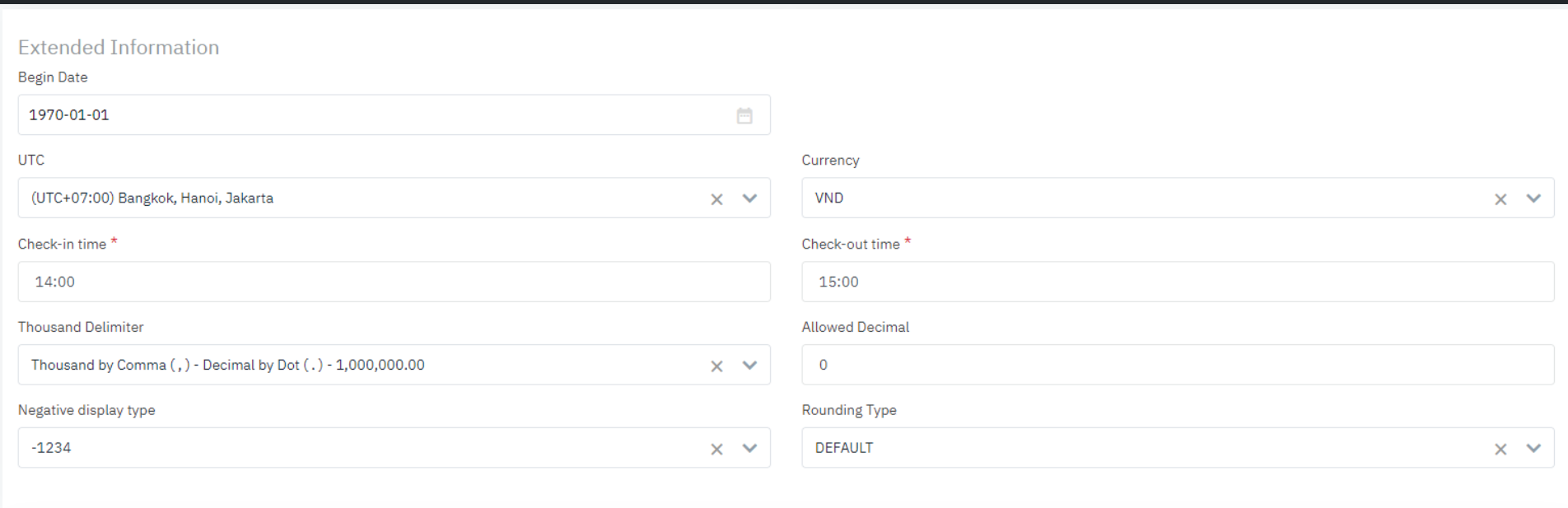Click the Begin Date input field
1568x508 pixels.
point(371,115)
